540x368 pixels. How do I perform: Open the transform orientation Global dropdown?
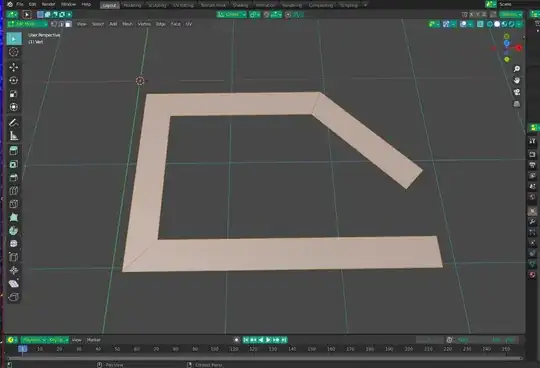[x=231, y=14]
